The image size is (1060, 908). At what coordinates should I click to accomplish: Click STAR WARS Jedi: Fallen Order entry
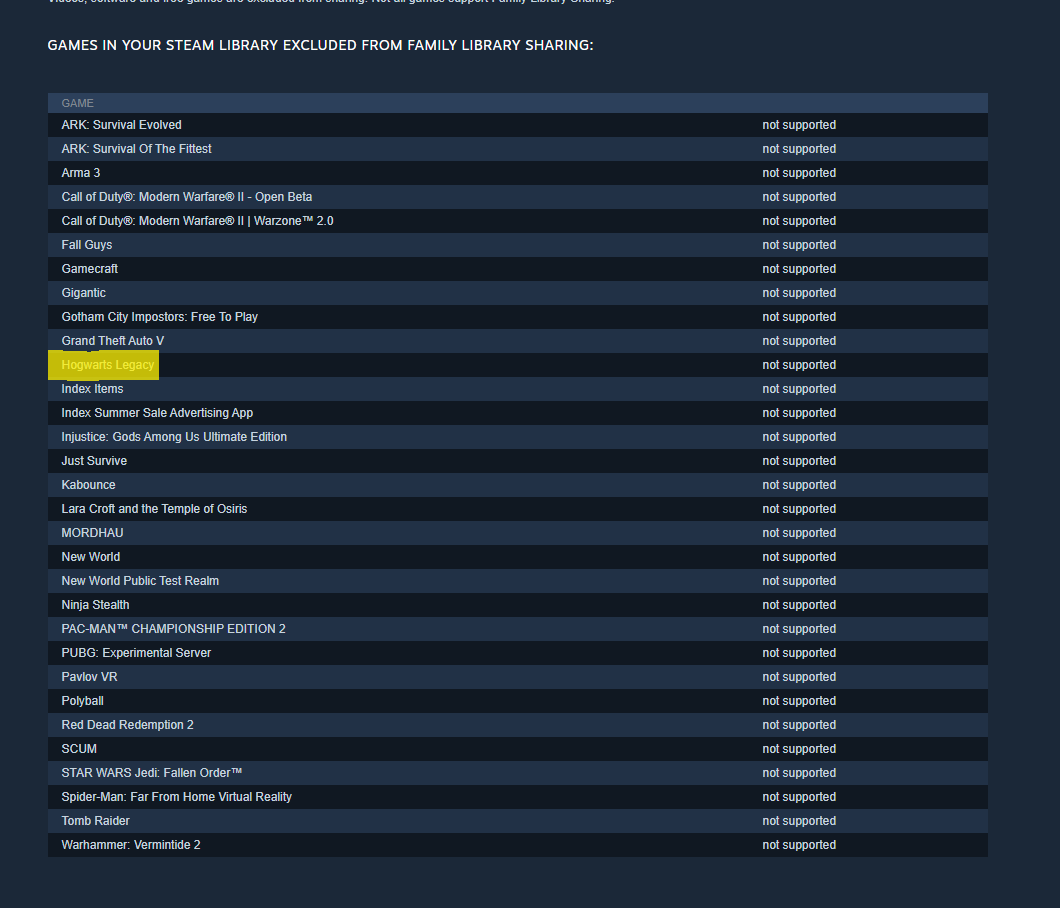pyautogui.click(x=151, y=773)
